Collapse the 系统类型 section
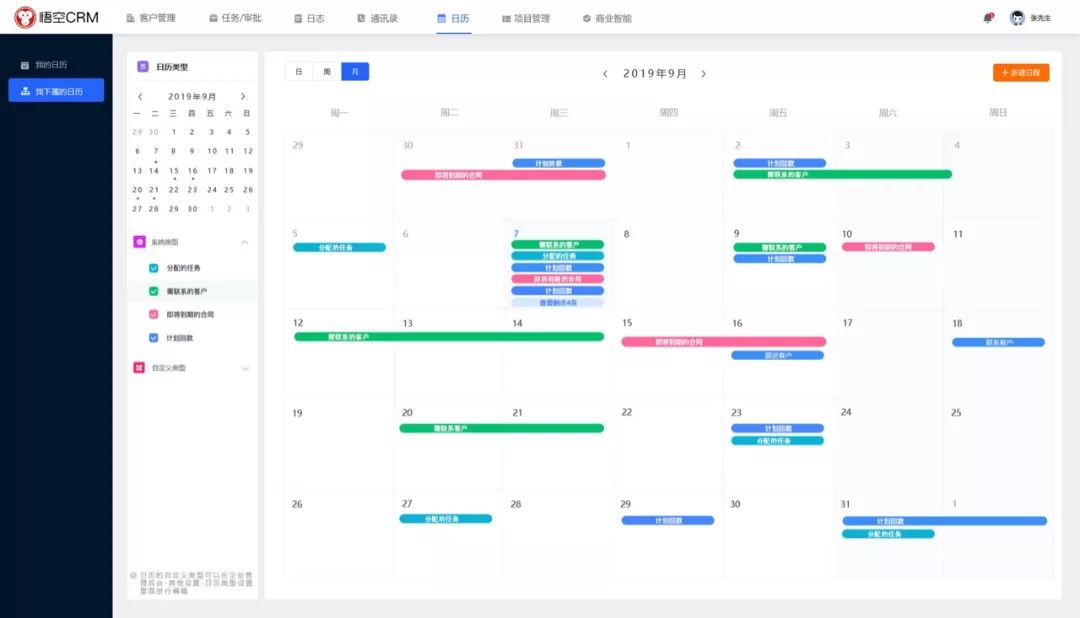The height and width of the screenshot is (618, 1080). coord(245,243)
